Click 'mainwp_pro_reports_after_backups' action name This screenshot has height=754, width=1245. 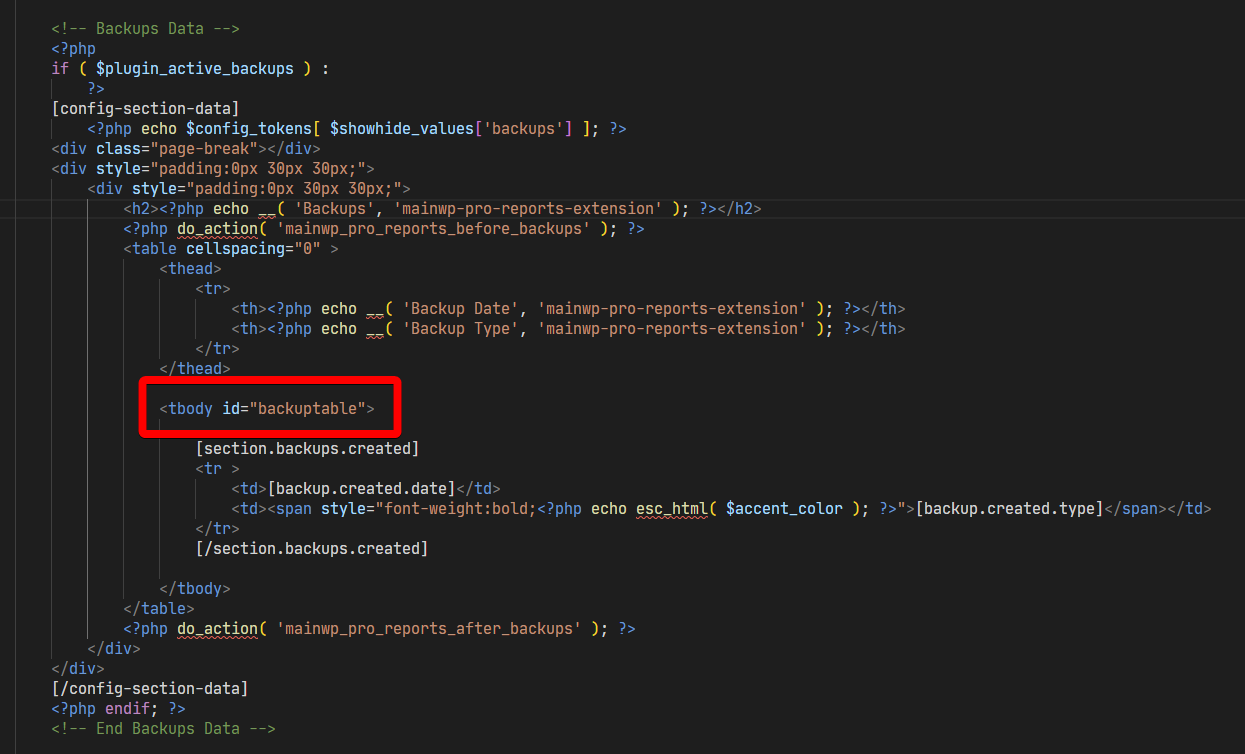[x=429, y=628]
